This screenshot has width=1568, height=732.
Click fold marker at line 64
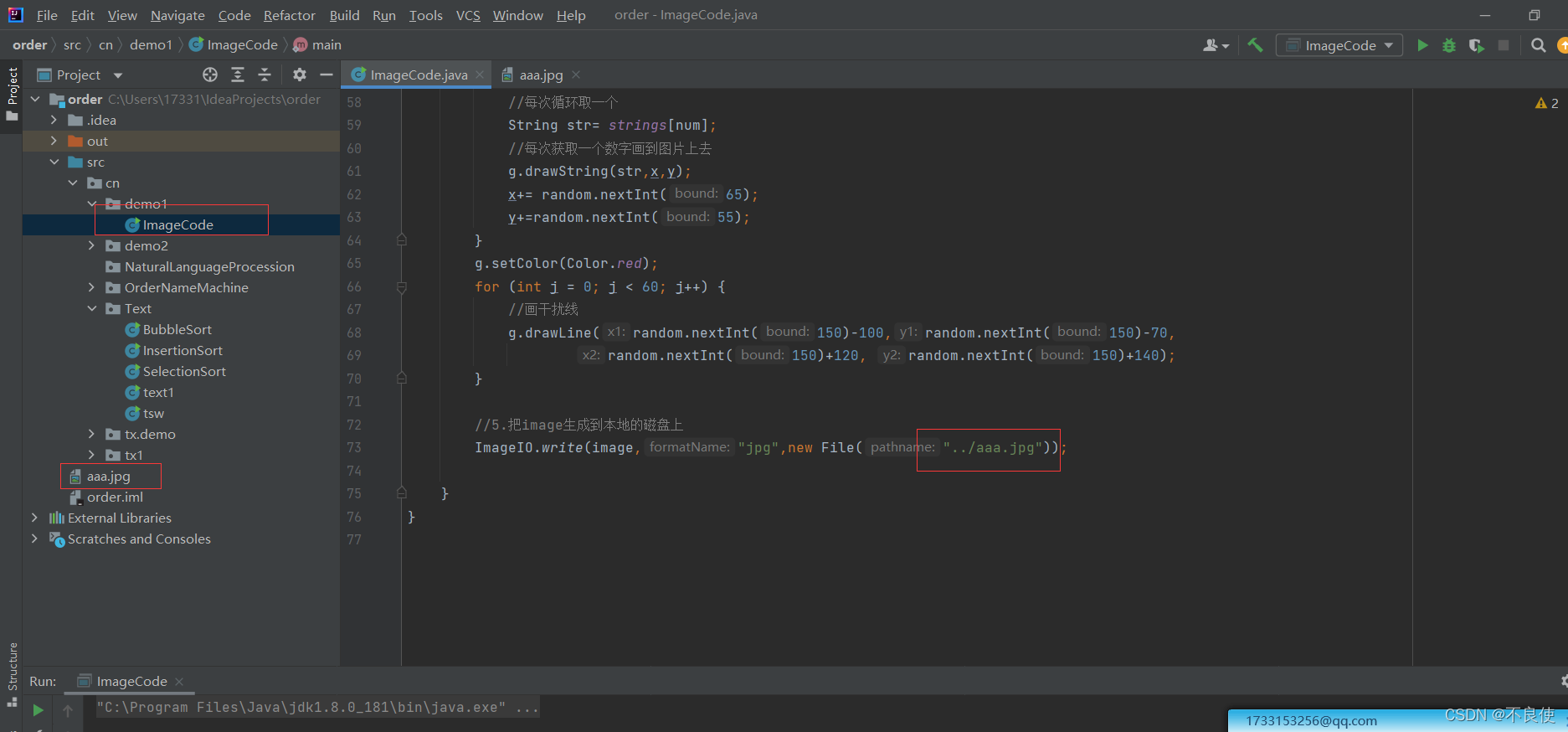point(402,240)
